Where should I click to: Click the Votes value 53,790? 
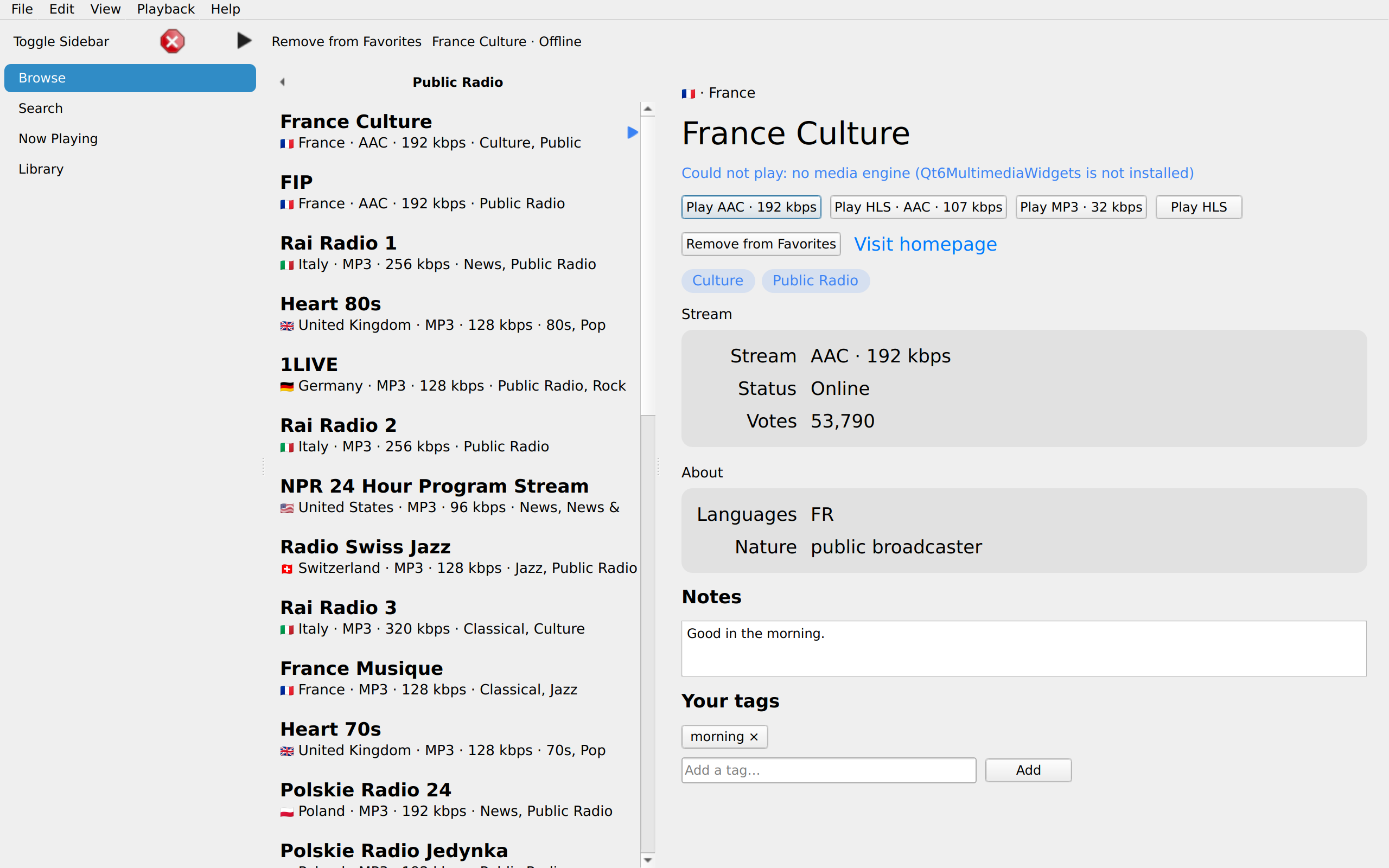pyautogui.click(x=843, y=422)
